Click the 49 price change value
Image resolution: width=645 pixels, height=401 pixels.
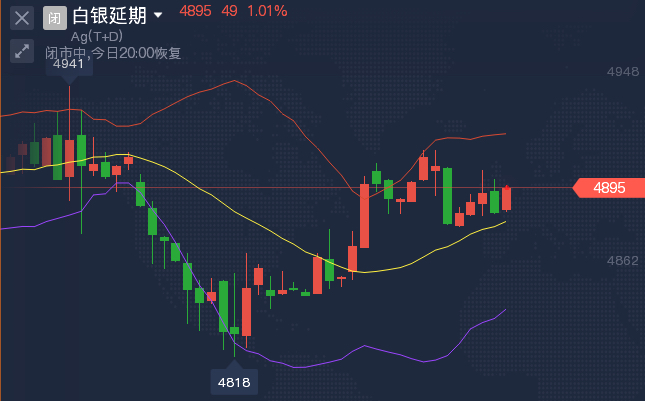click(229, 11)
